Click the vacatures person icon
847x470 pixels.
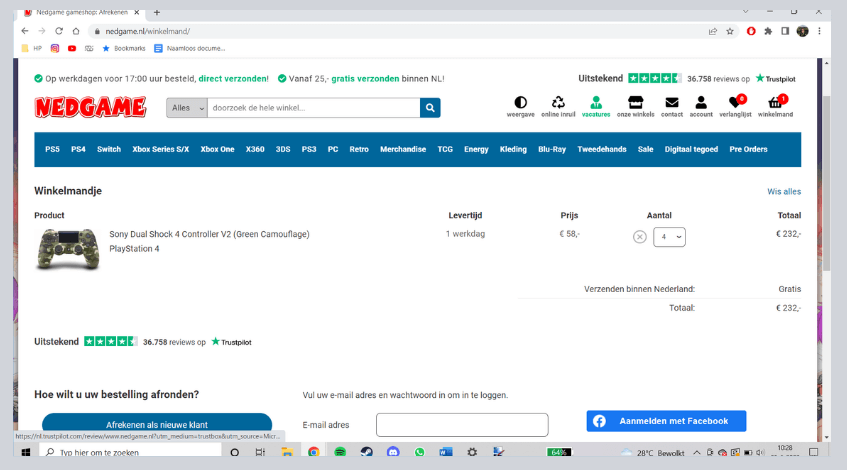(x=596, y=103)
